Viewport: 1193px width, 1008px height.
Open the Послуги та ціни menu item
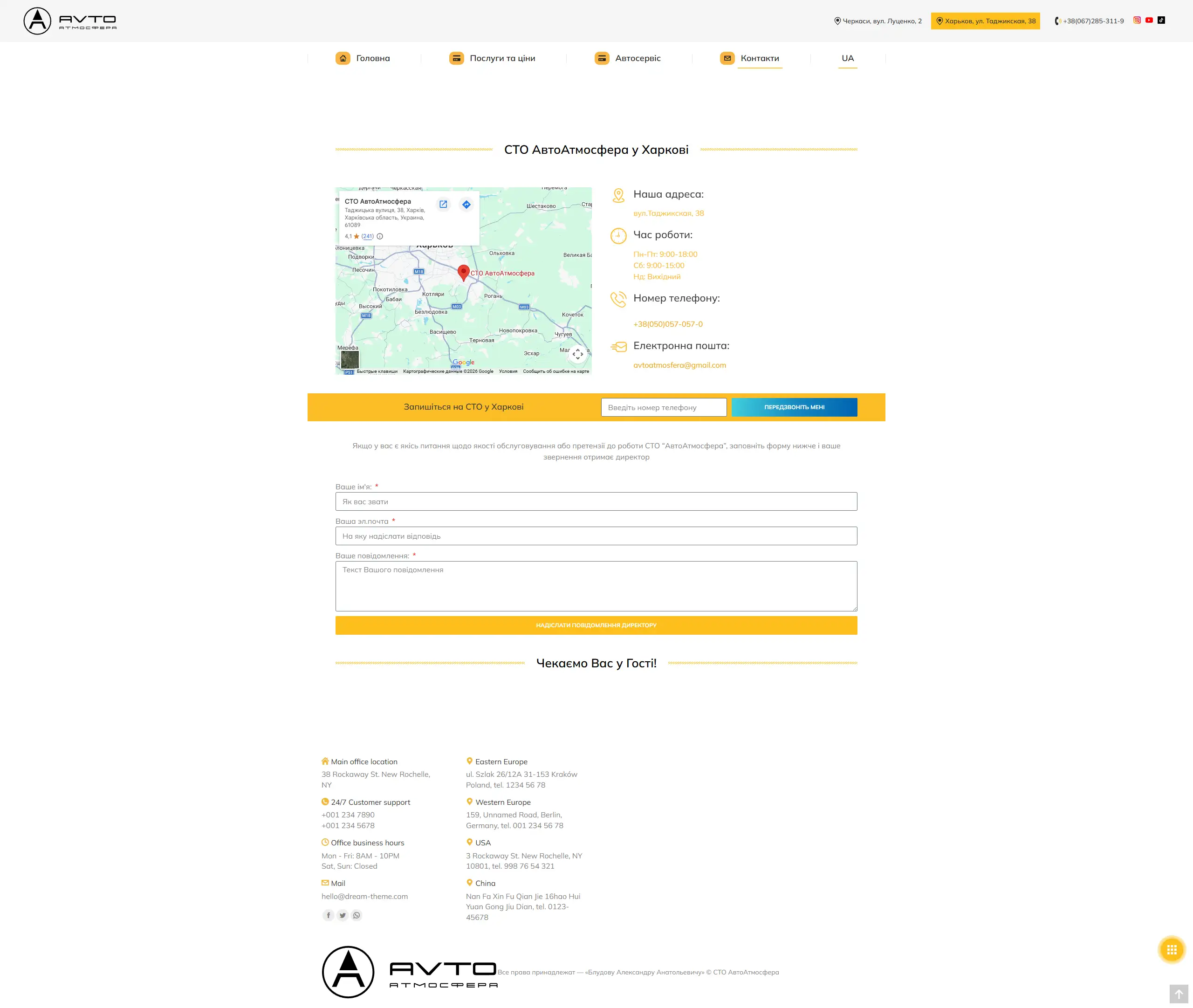(x=502, y=58)
